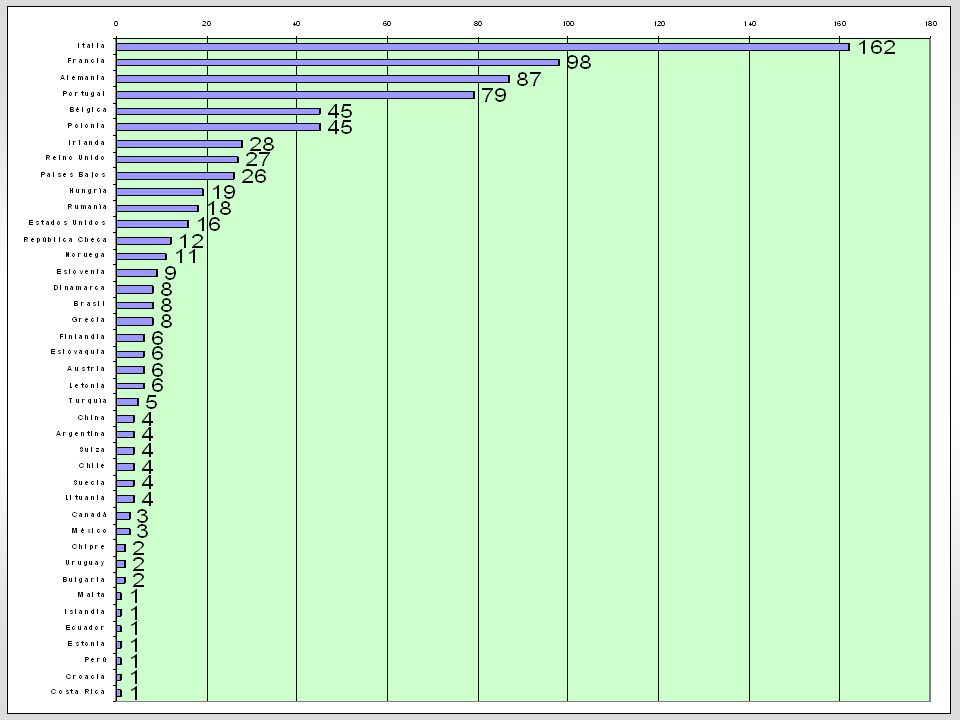The width and height of the screenshot is (960, 720).
Task: Select the Francia label on the axis
Action: point(86,61)
